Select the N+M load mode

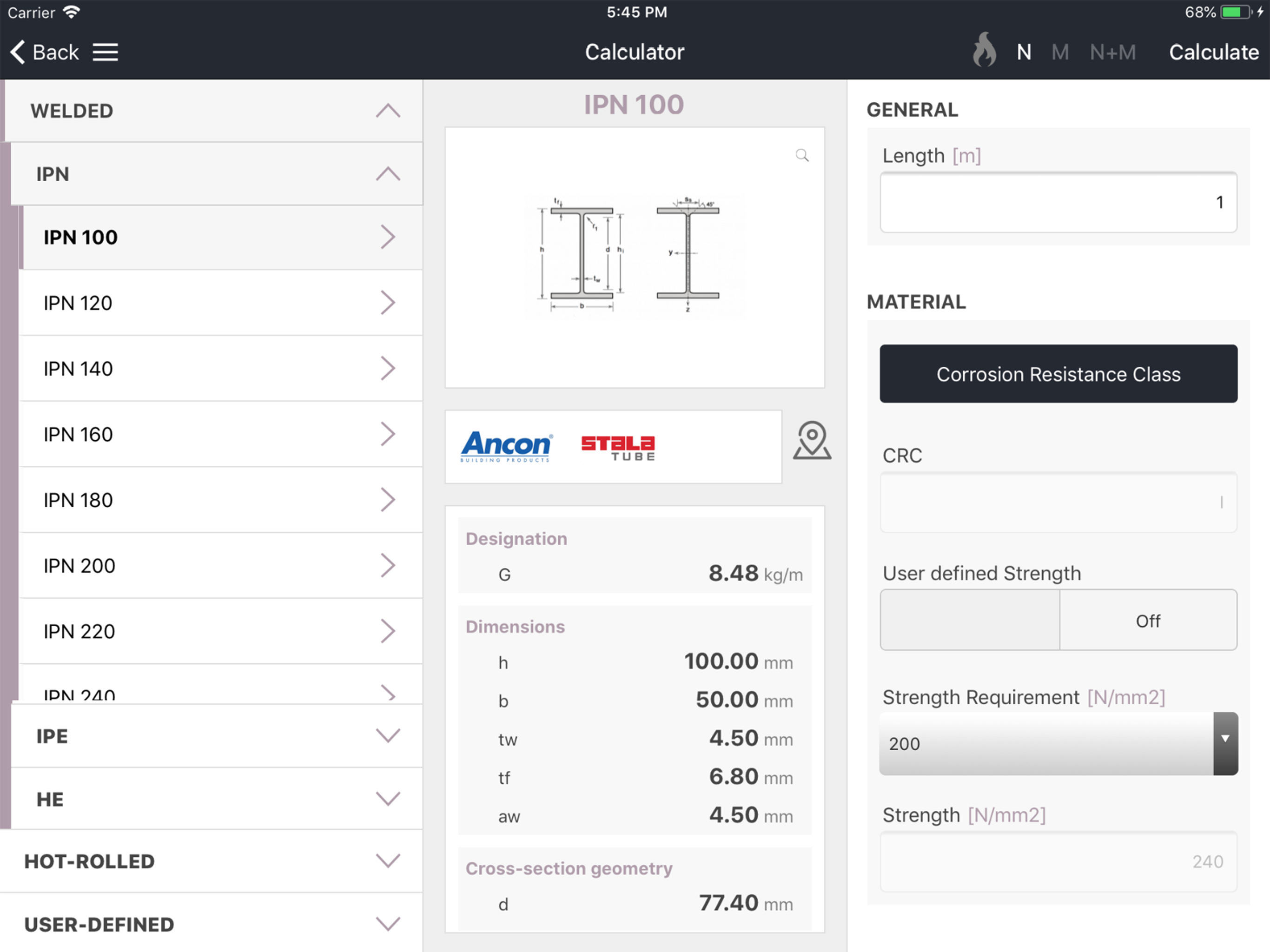click(1113, 52)
